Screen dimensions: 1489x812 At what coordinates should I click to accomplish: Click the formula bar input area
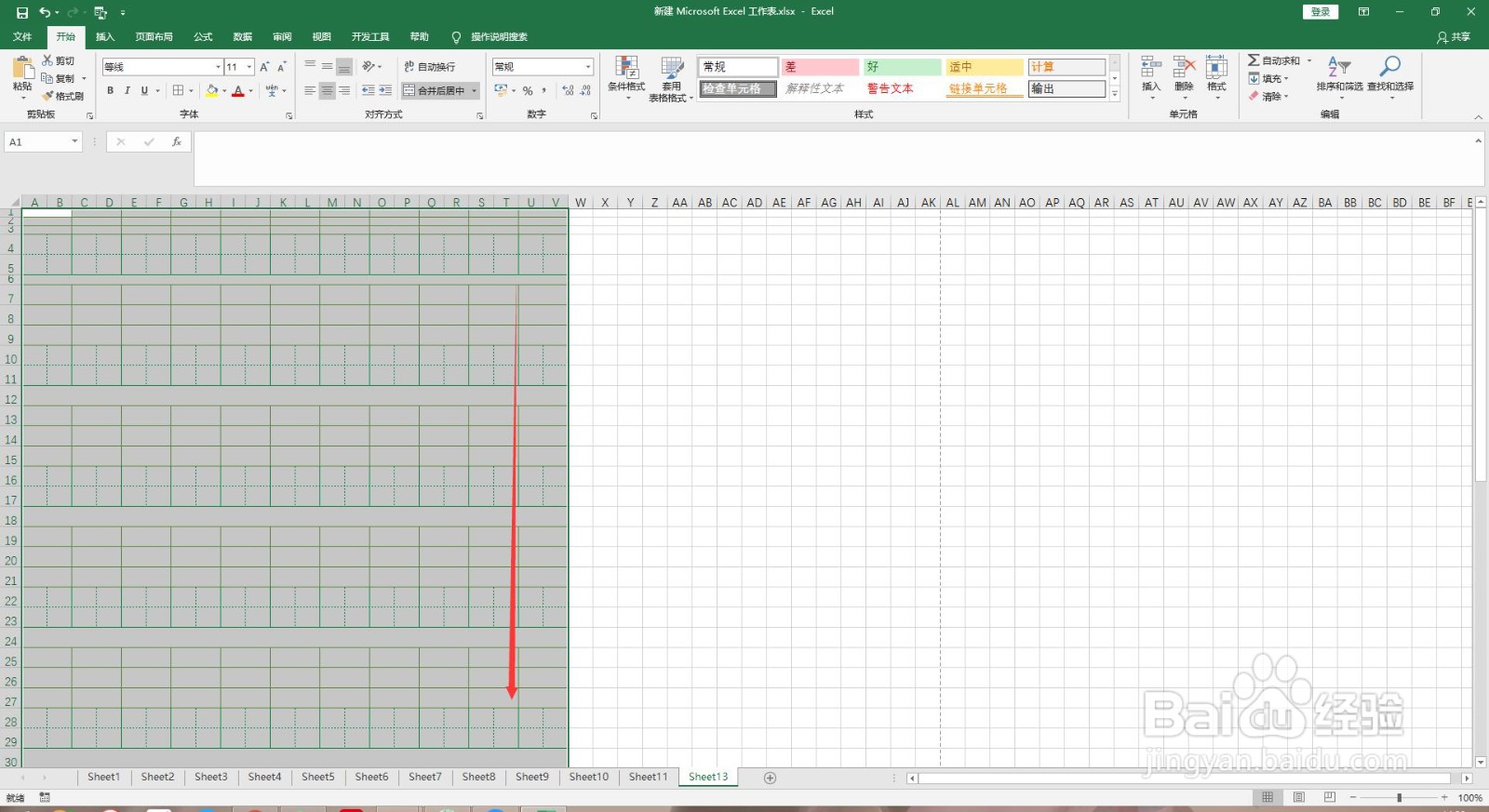point(833,158)
